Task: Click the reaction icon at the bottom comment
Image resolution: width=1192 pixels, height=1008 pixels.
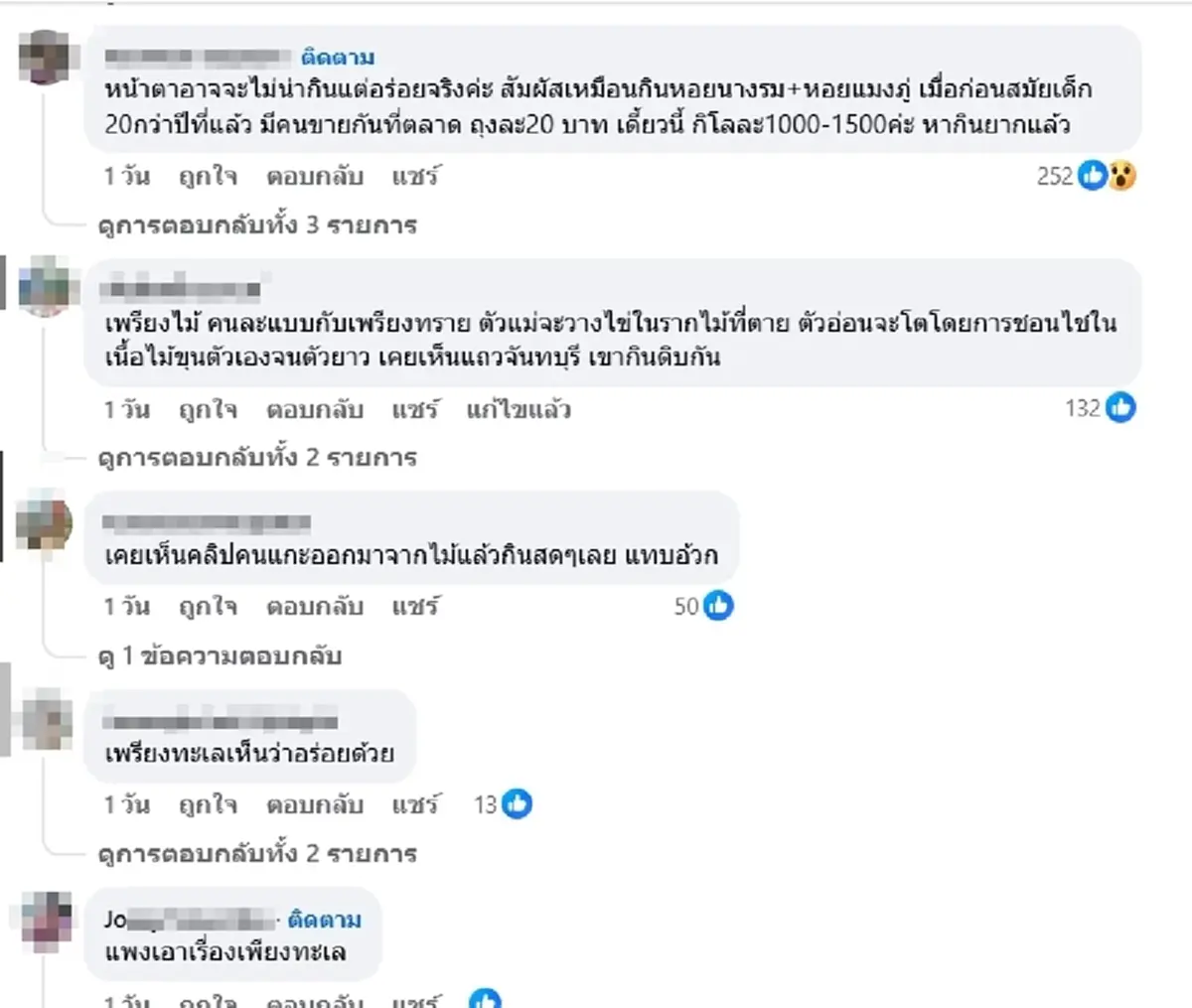Action: [486, 1001]
